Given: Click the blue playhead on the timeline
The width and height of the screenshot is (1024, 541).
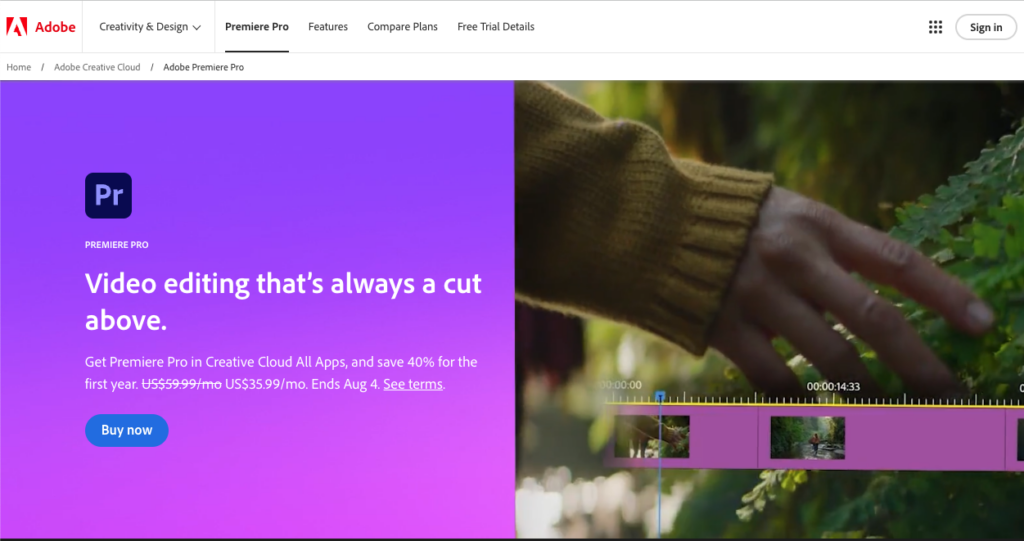Looking at the screenshot, I should click(x=660, y=396).
